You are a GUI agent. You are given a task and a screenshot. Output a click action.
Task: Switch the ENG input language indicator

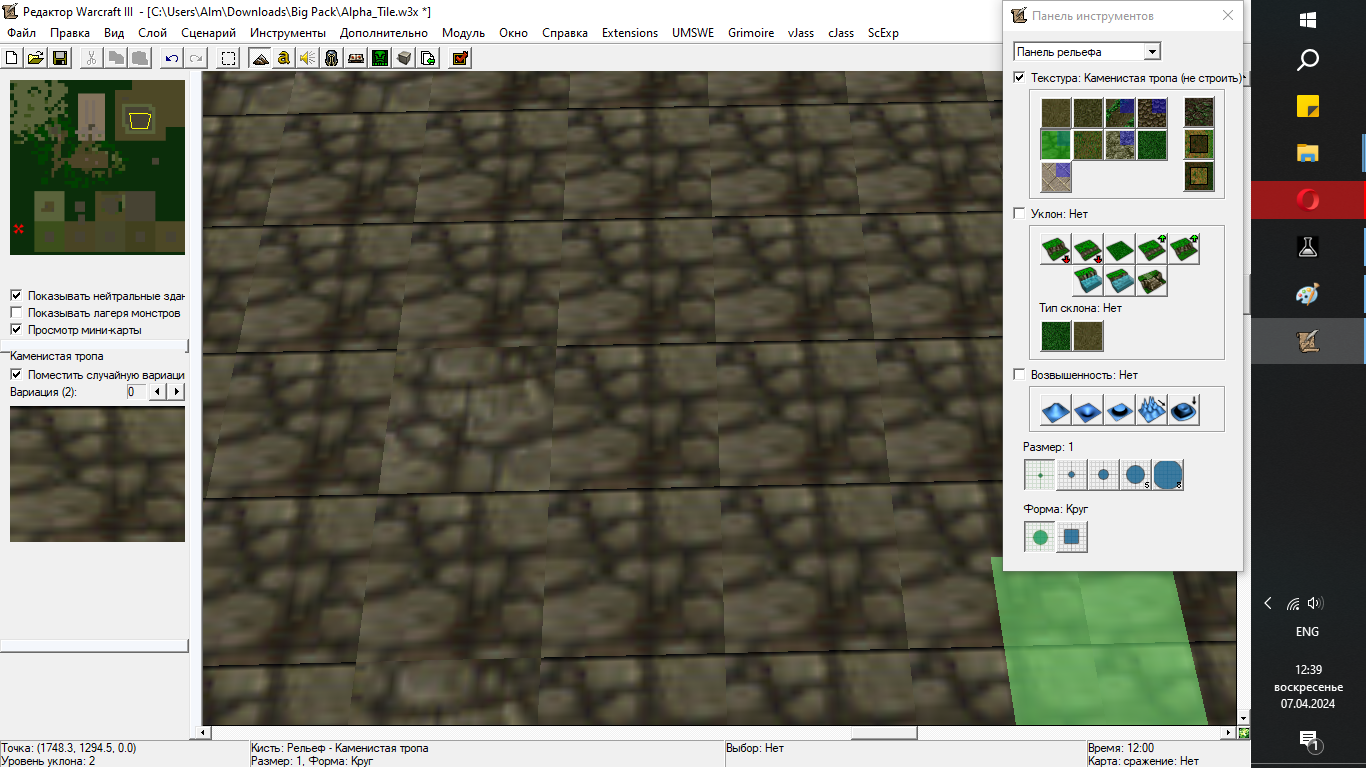1307,632
